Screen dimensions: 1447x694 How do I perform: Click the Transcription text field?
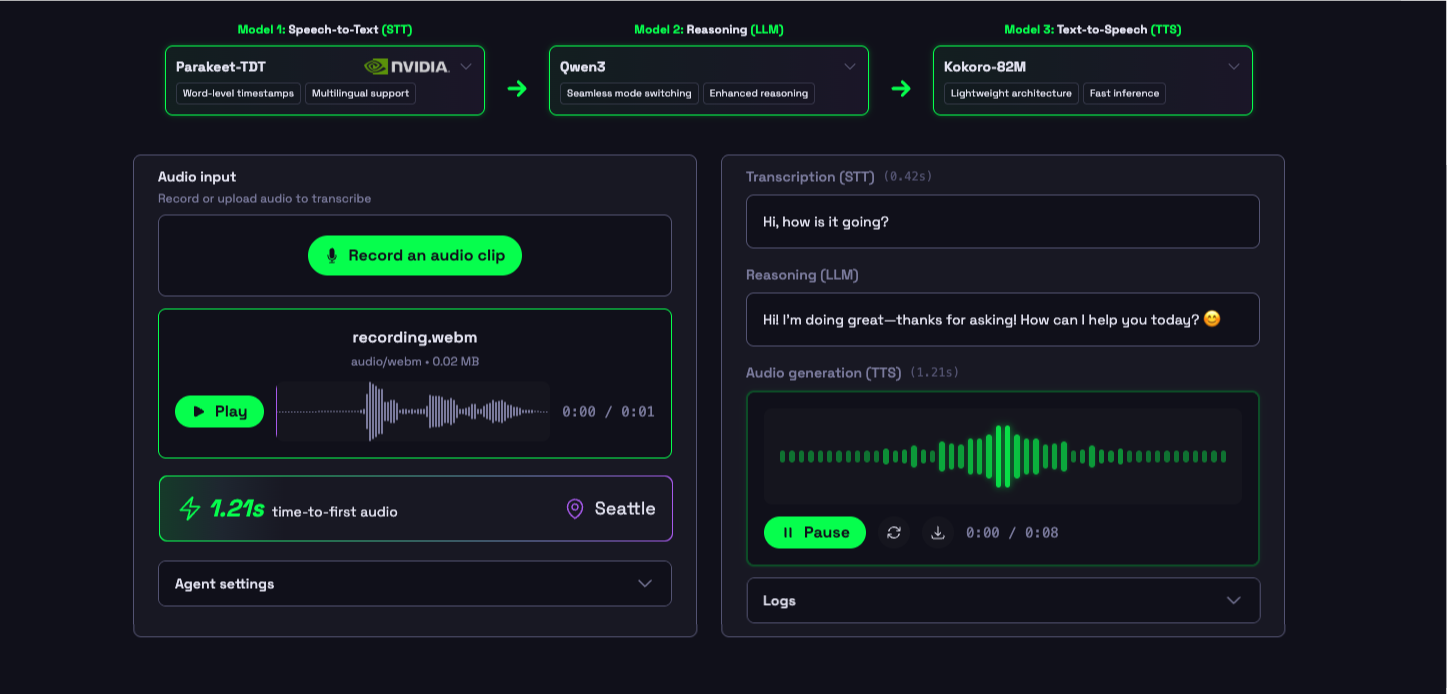click(1003, 222)
